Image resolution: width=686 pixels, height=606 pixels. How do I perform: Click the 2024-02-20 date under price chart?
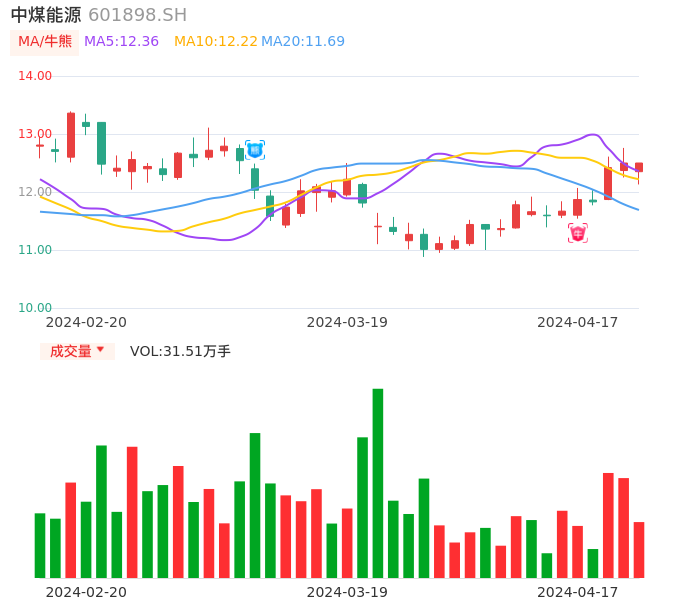[x=86, y=322]
